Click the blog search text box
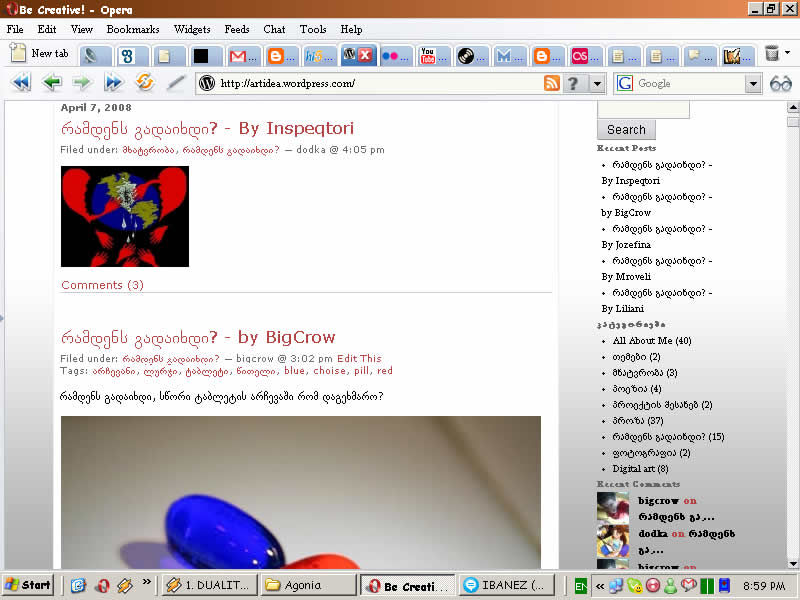 click(643, 109)
